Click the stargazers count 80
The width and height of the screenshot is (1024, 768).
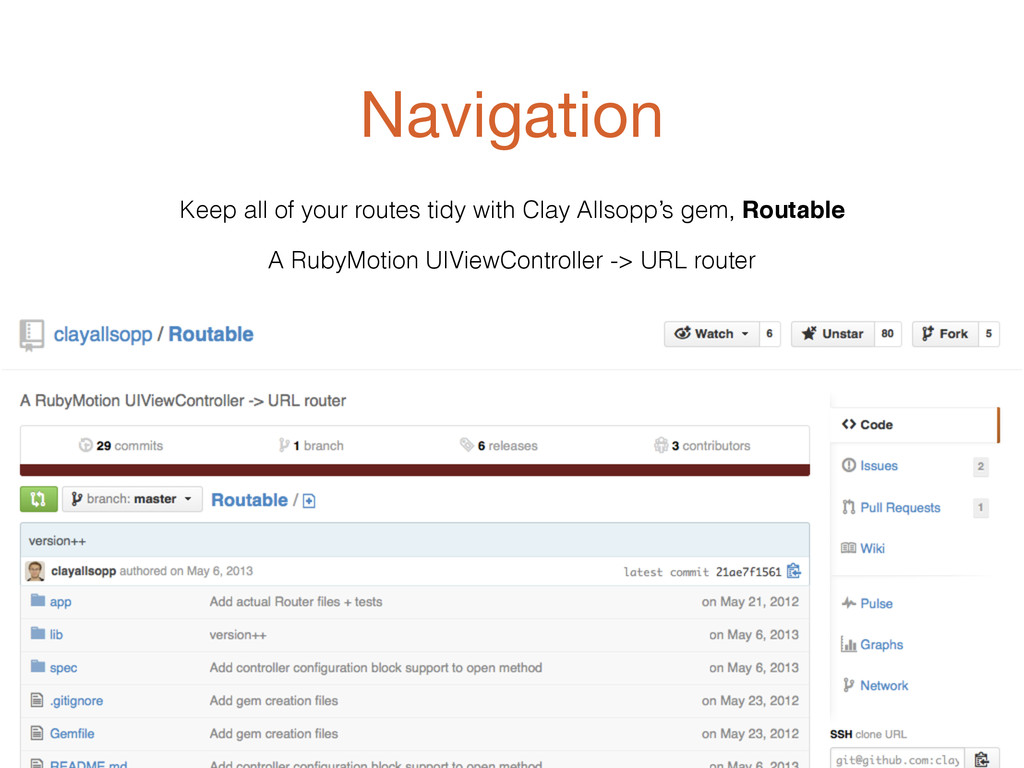(x=888, y=334)
